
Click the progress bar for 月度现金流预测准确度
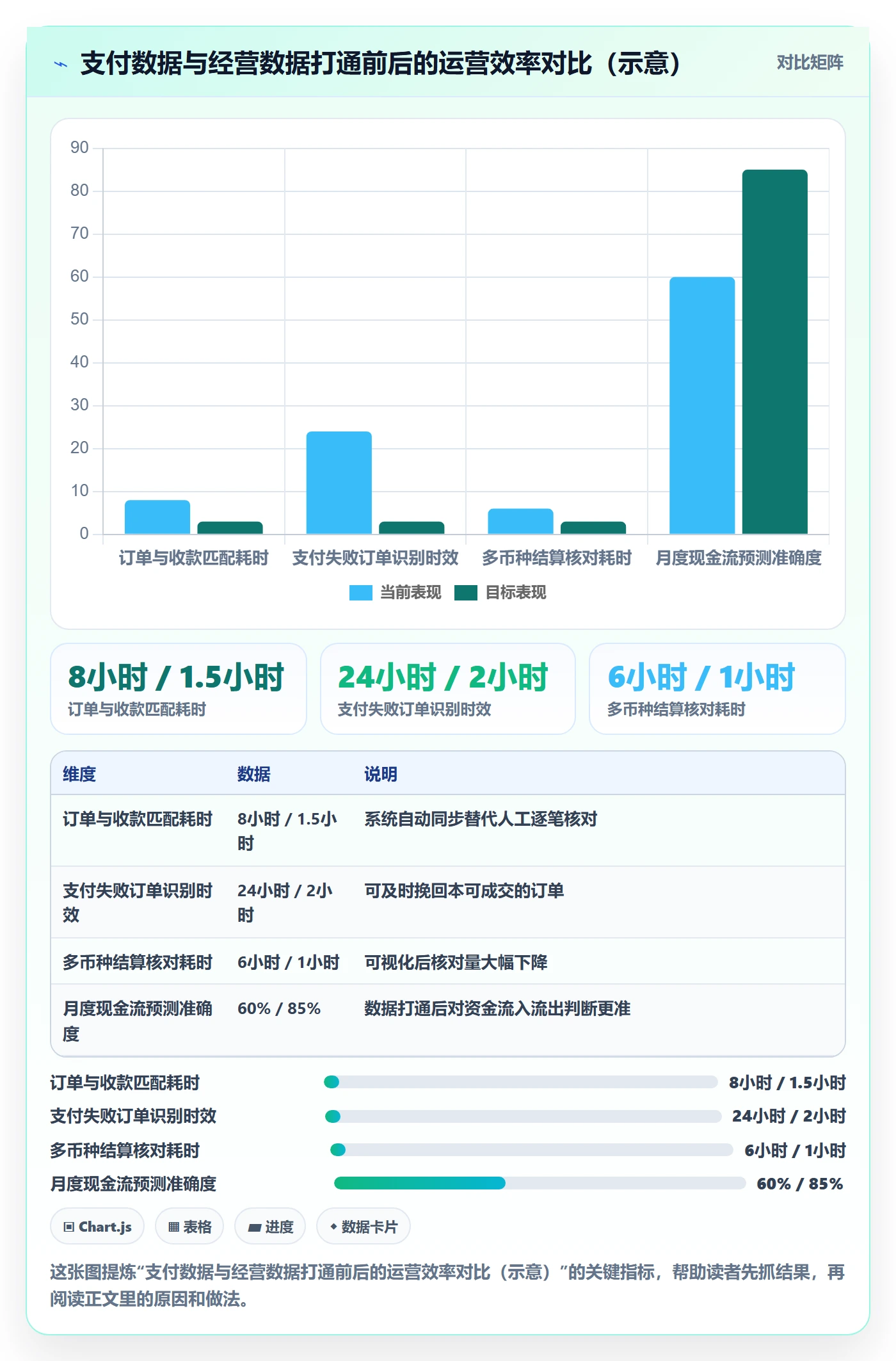(540, 1183)
